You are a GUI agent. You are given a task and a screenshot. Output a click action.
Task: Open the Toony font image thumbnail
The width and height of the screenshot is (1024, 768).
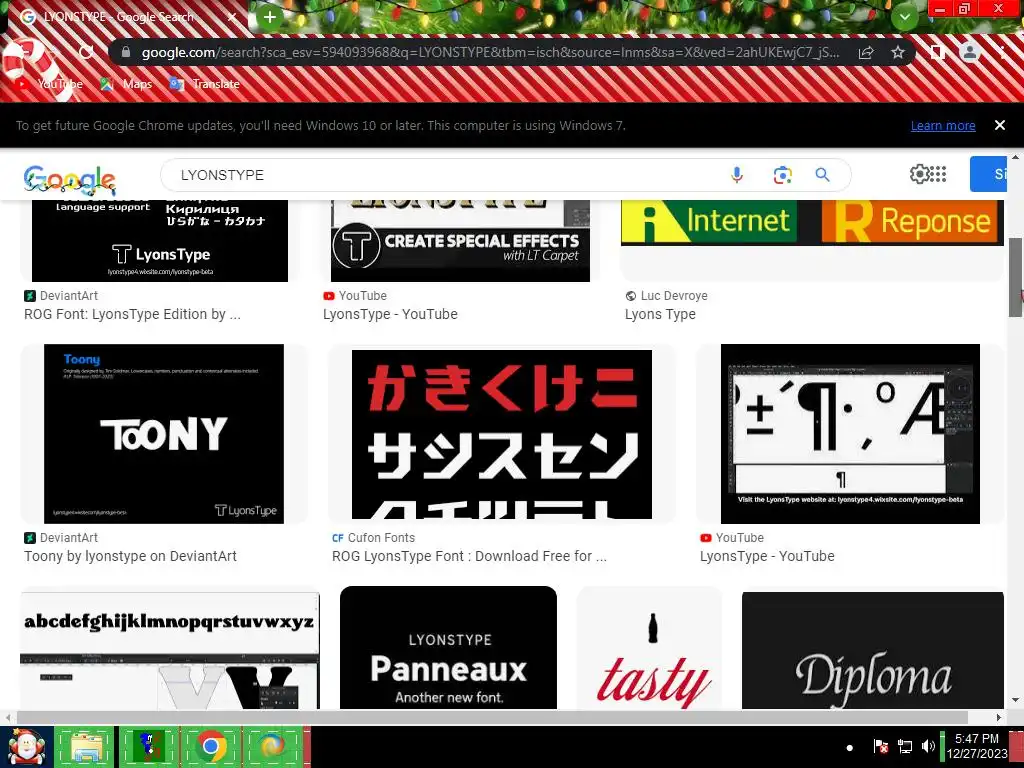tap(164, 434)
